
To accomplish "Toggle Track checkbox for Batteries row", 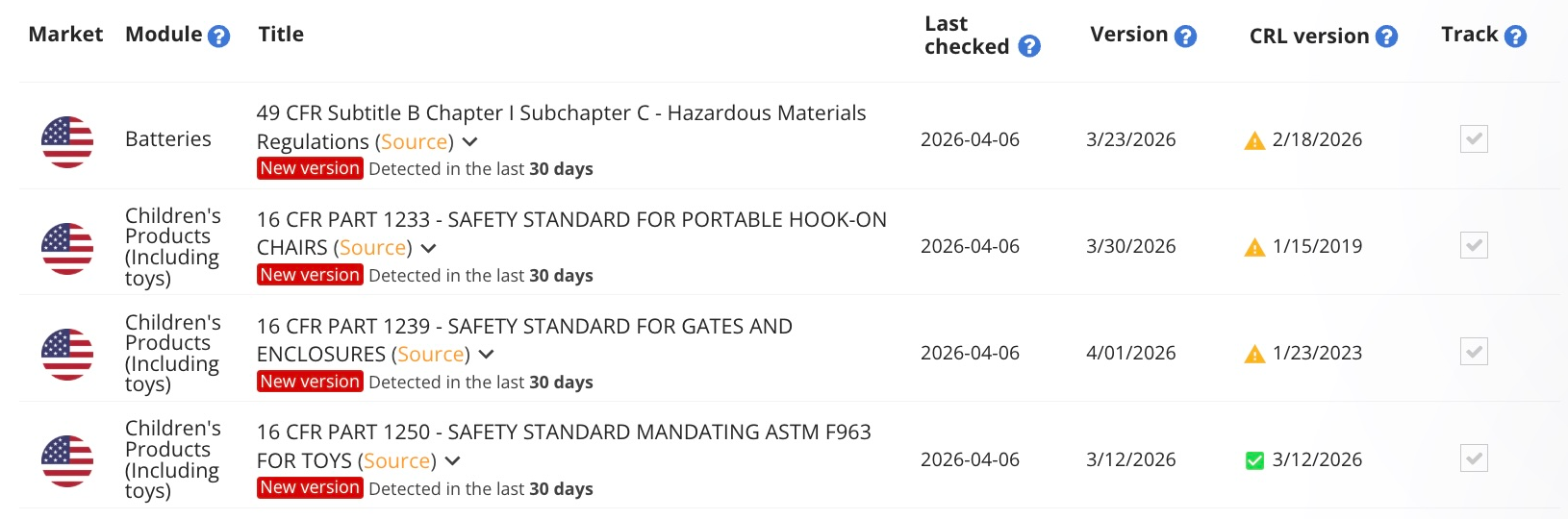I will [1474, 139].
